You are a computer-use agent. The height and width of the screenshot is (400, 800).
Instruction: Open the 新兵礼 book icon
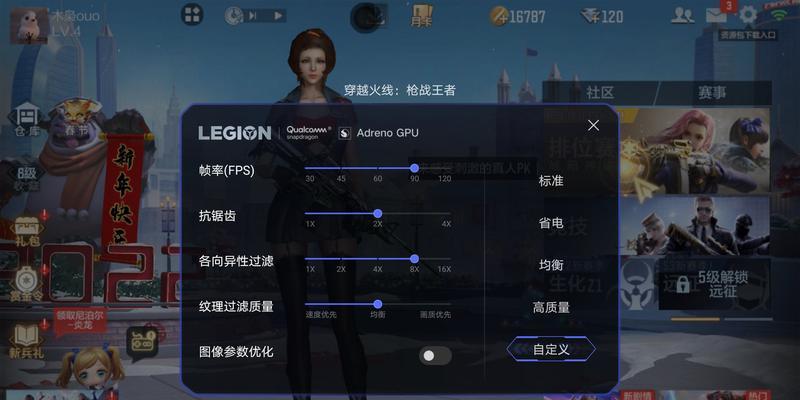point(27,342)
